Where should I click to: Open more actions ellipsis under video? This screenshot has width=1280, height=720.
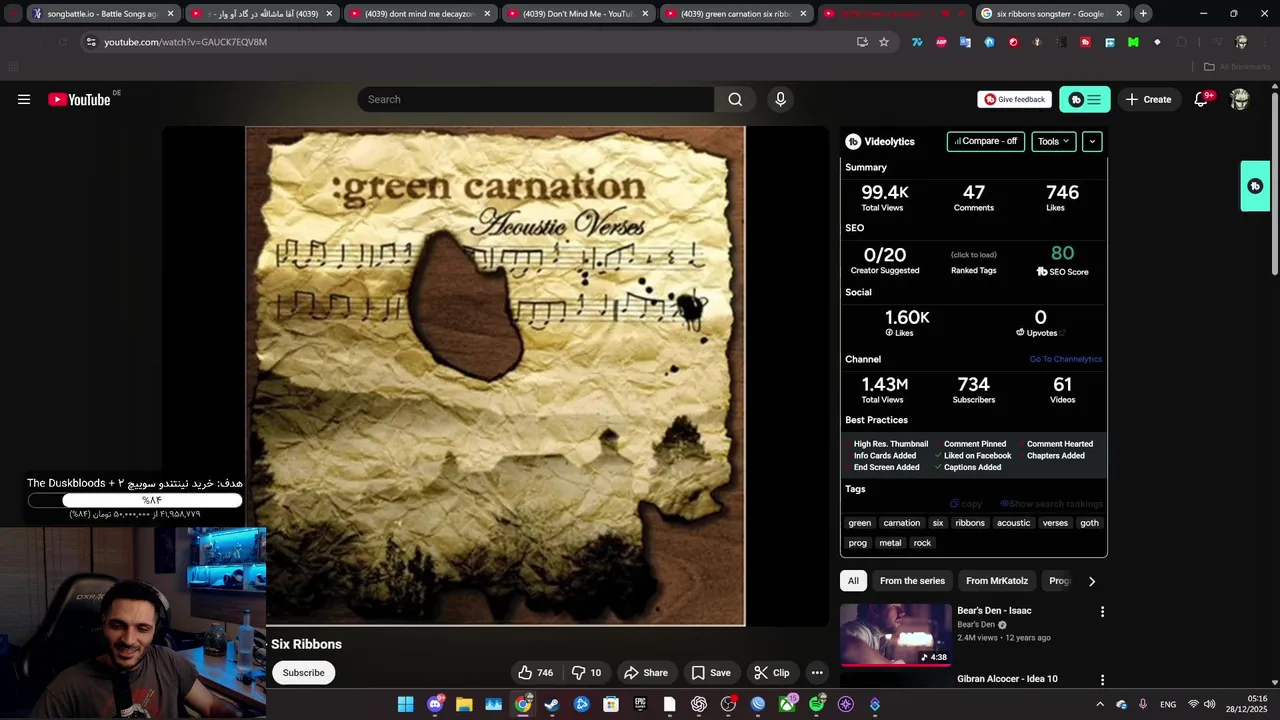tap(817, 673)
